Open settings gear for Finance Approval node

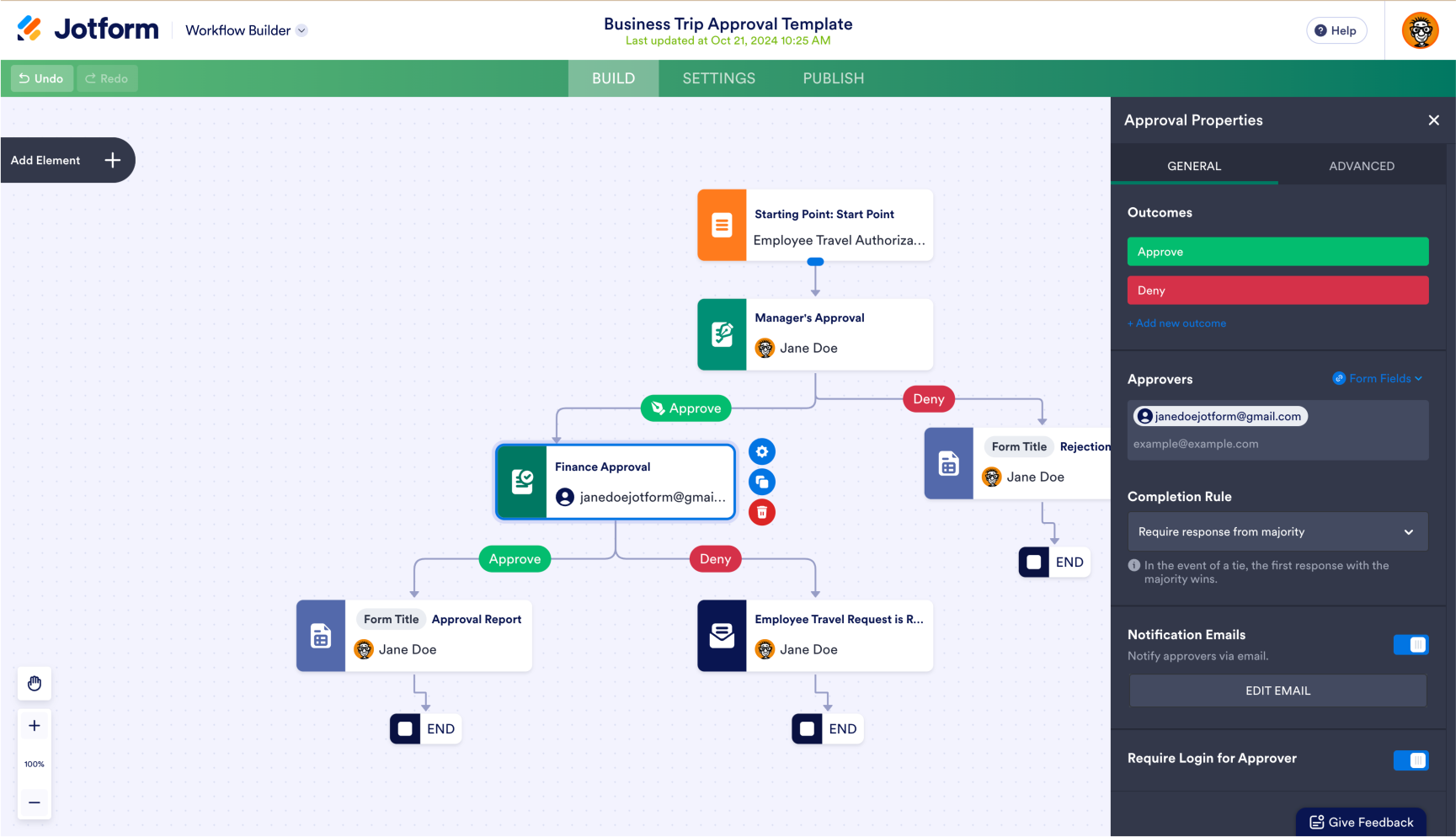[x=762, y=452]
